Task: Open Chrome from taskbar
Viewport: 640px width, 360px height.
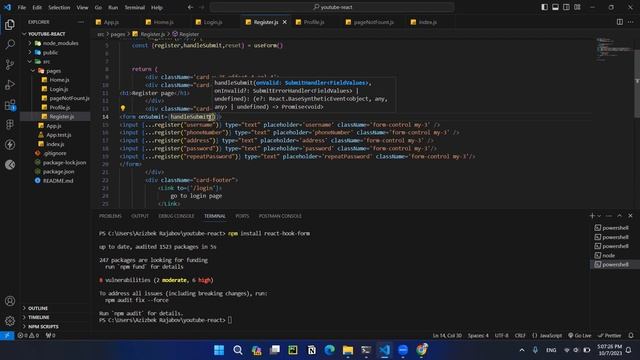Action: [x=422, y=350]
